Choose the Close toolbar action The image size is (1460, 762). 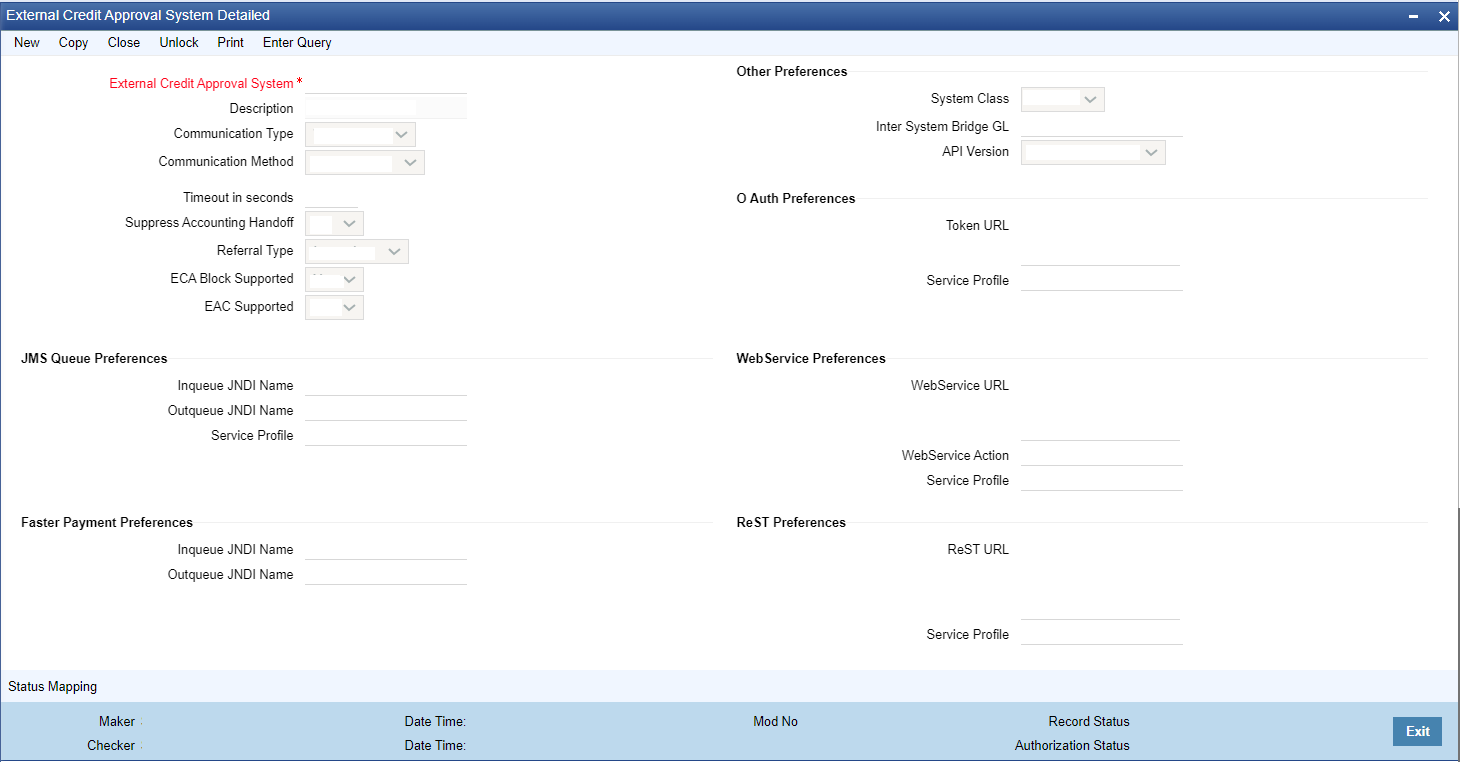[124, 43]
